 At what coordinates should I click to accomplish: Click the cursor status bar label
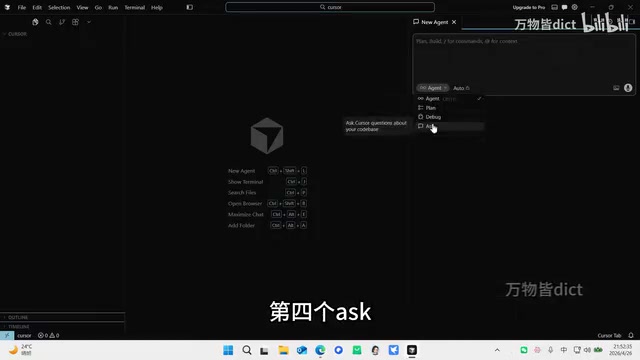click(24, 335)
